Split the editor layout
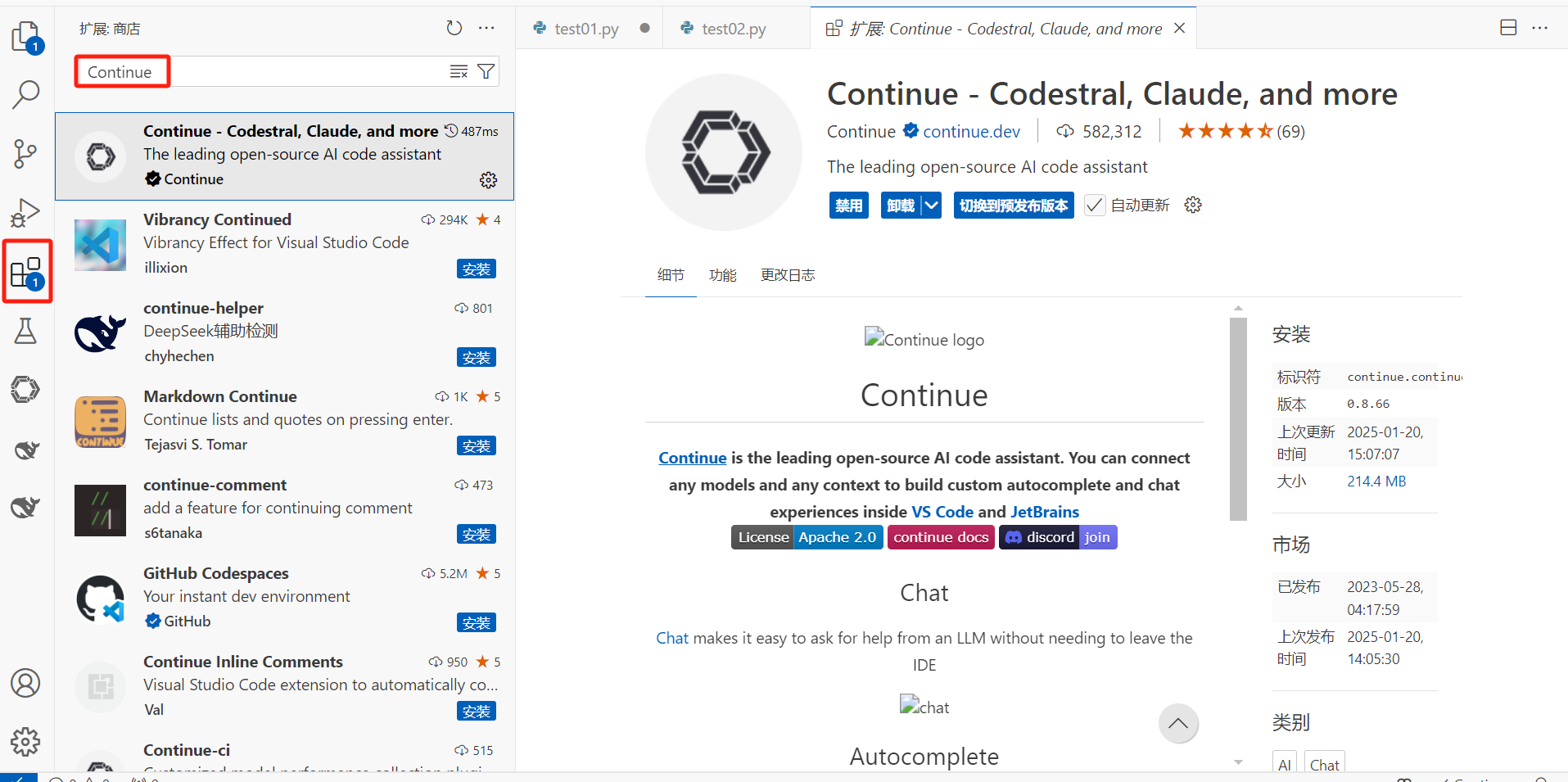Image resolution: width=1568 pixels, height=782 pixels. [1508, 28]
